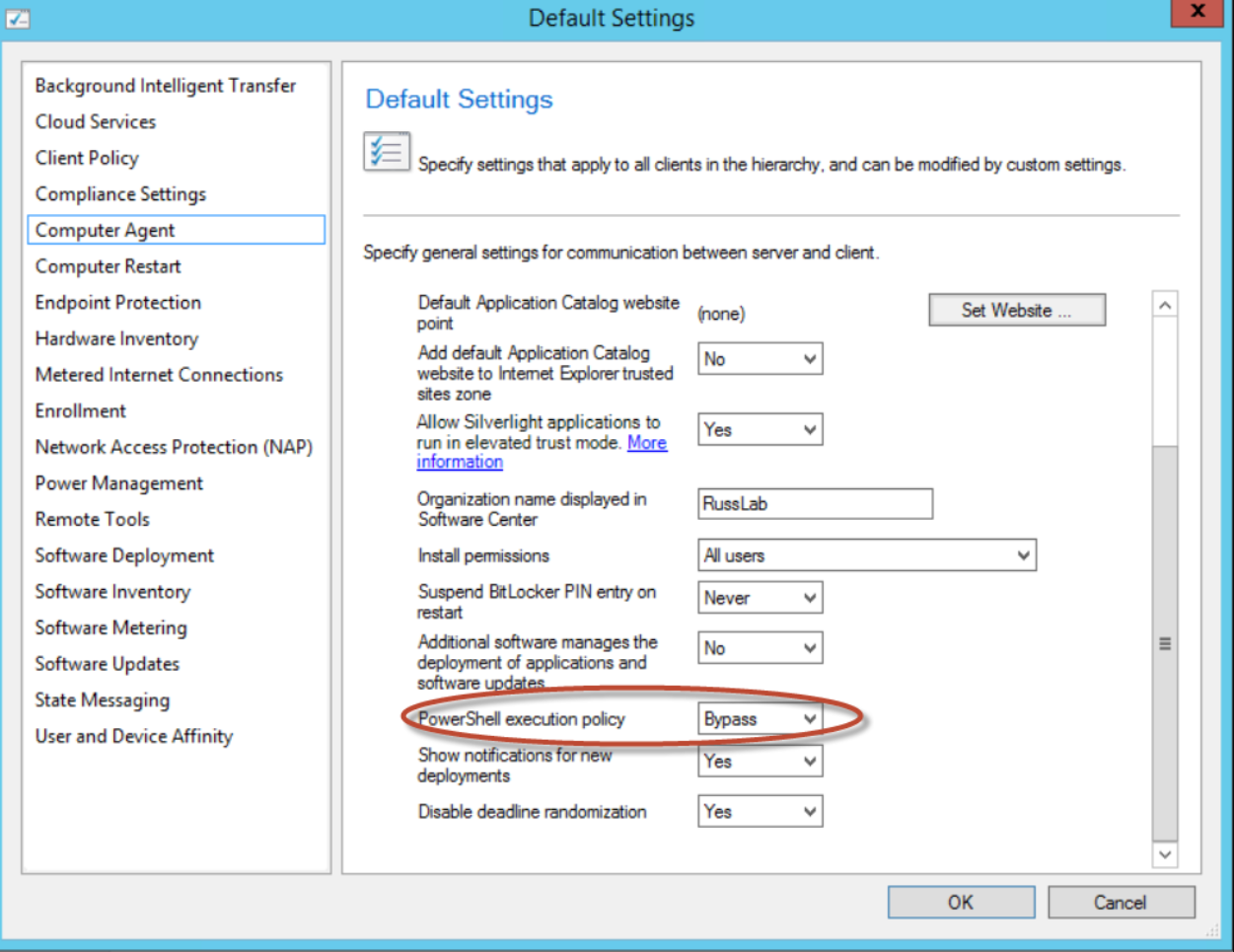Click the settings list scrollbar thumb
The image size is (1234, 952).
point(1165,643)
